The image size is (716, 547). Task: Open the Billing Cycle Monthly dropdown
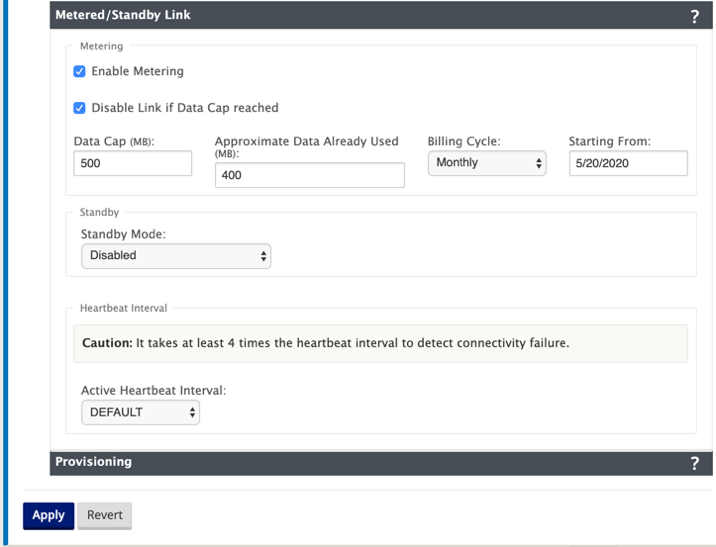(487, 163)
